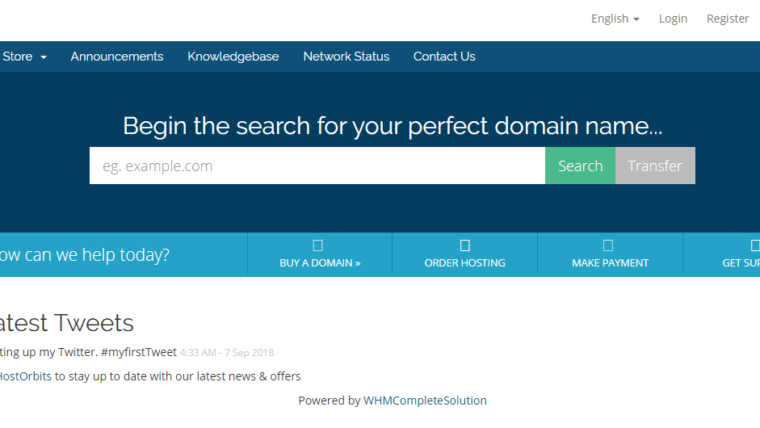
Task: Click the tweet timestamp 4:33 AM - 7 Sep 2018
Action: coord(227,353)
